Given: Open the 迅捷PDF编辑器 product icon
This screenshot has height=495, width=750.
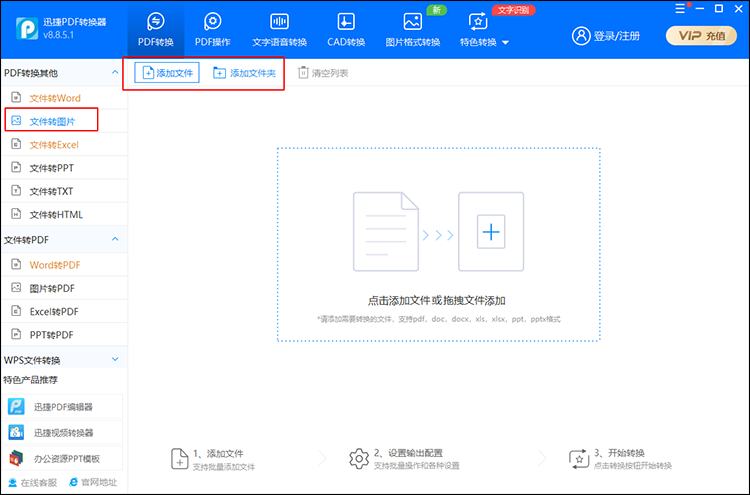Looking at the screenshot, I should [x=16, y=407].
